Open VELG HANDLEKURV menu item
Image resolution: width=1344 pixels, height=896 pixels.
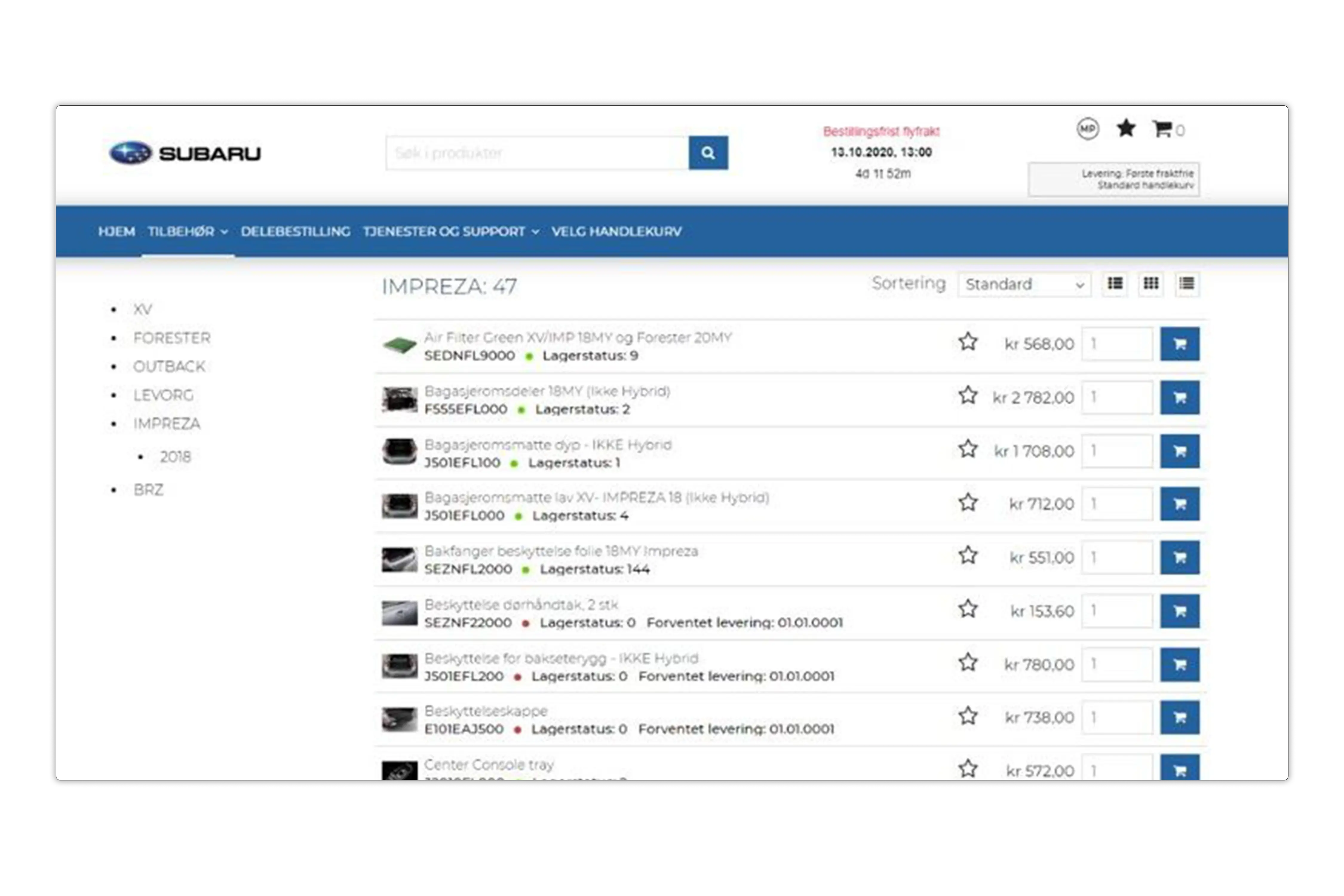[616, 231]
